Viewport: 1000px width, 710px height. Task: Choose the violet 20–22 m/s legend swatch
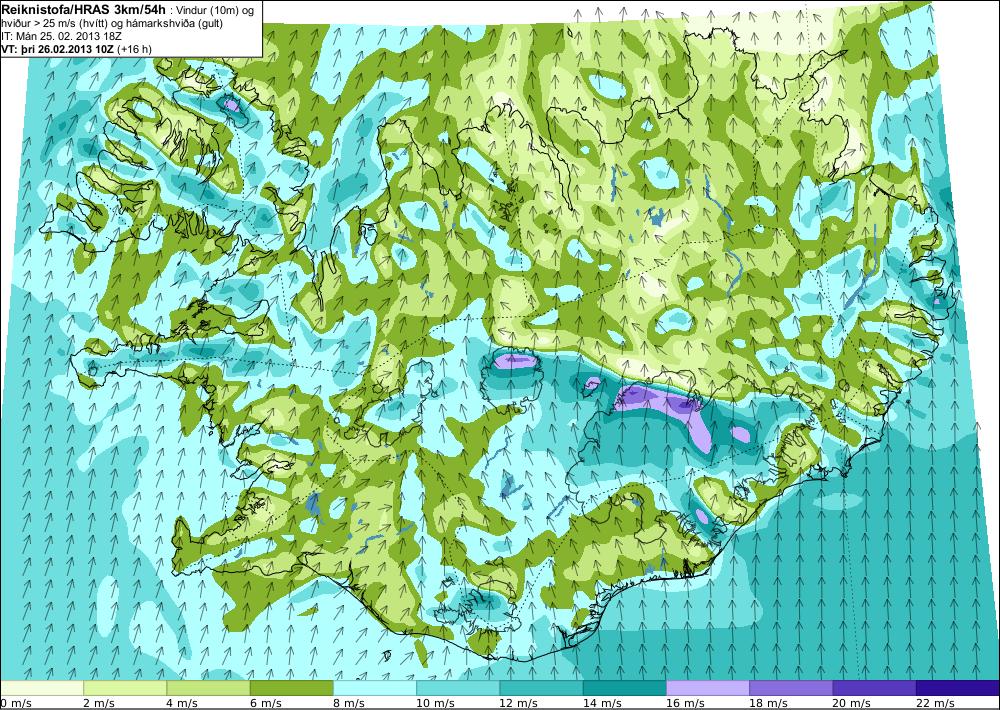tap(874, 688)
